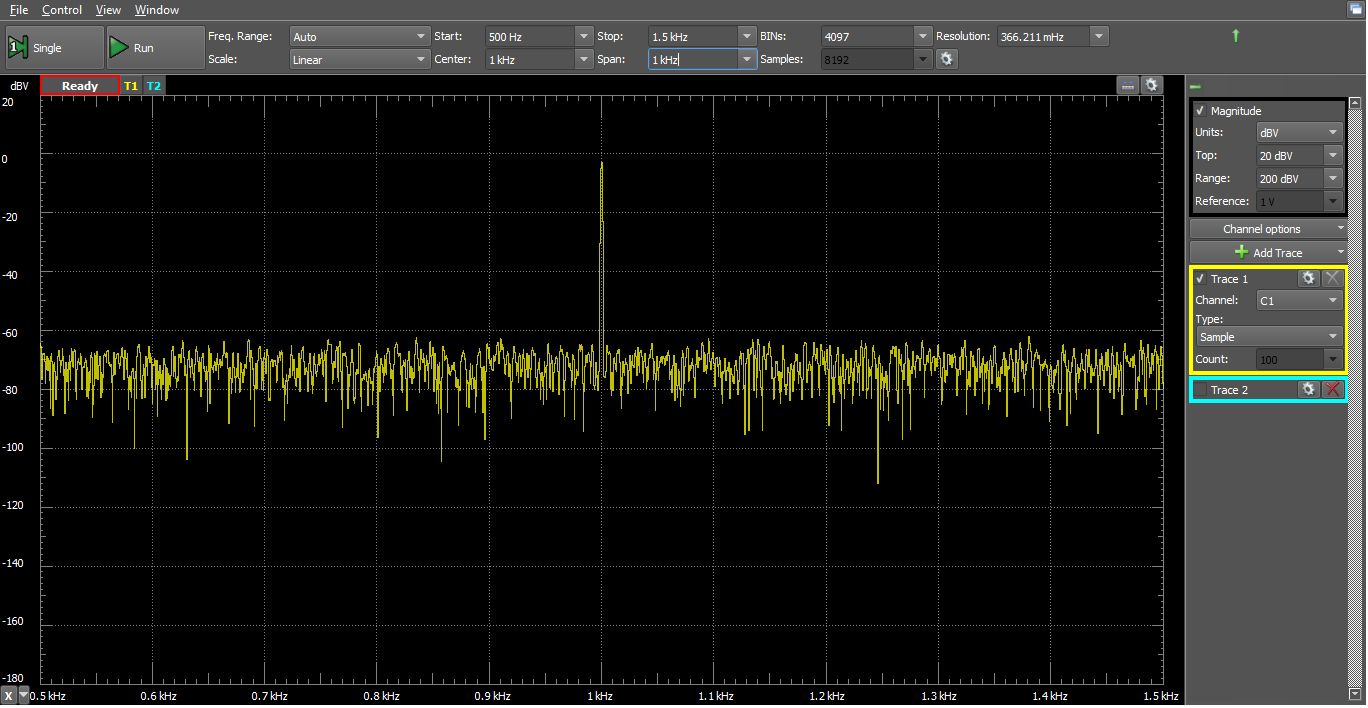The image size is (1368, 708).
Task: Click the green up arrow in toolbar
Action: click(1235, 36)
